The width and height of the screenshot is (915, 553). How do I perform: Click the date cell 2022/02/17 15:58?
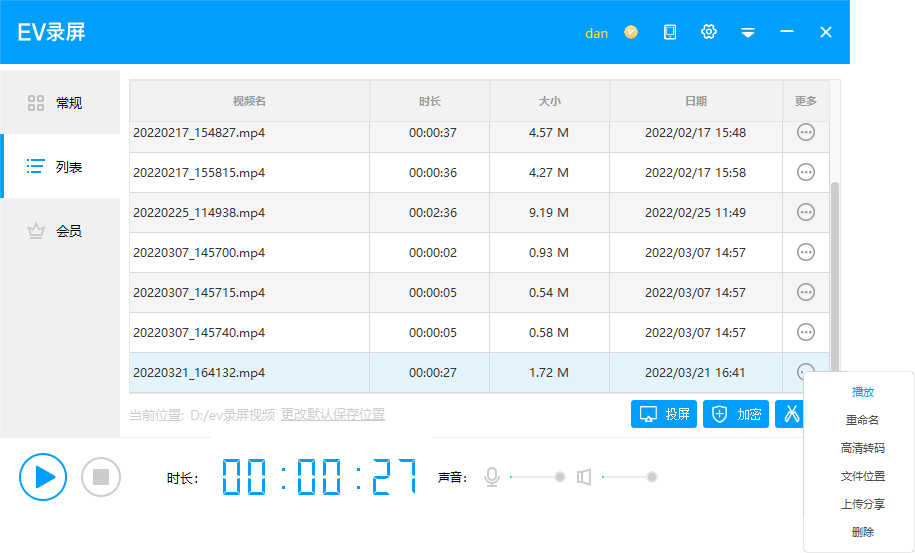(695, 173)
